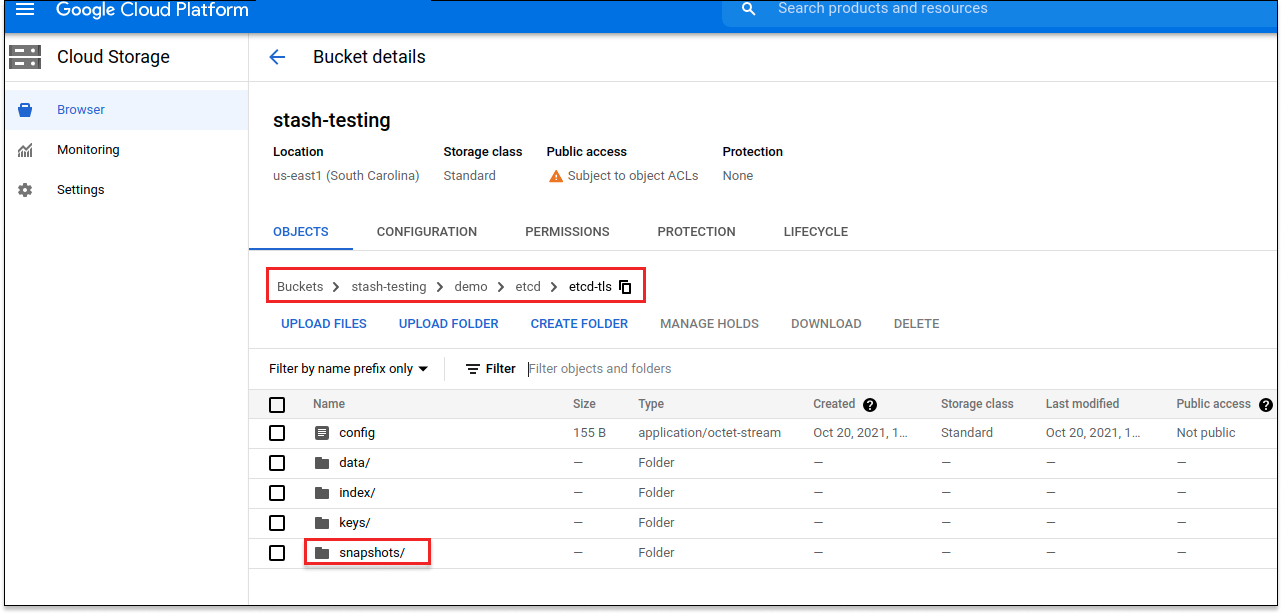Image resolution: width=1282 pixels, height=614 pixels.
Task: Navigate to demo in the breadcrumb
Action: (471, 287)
